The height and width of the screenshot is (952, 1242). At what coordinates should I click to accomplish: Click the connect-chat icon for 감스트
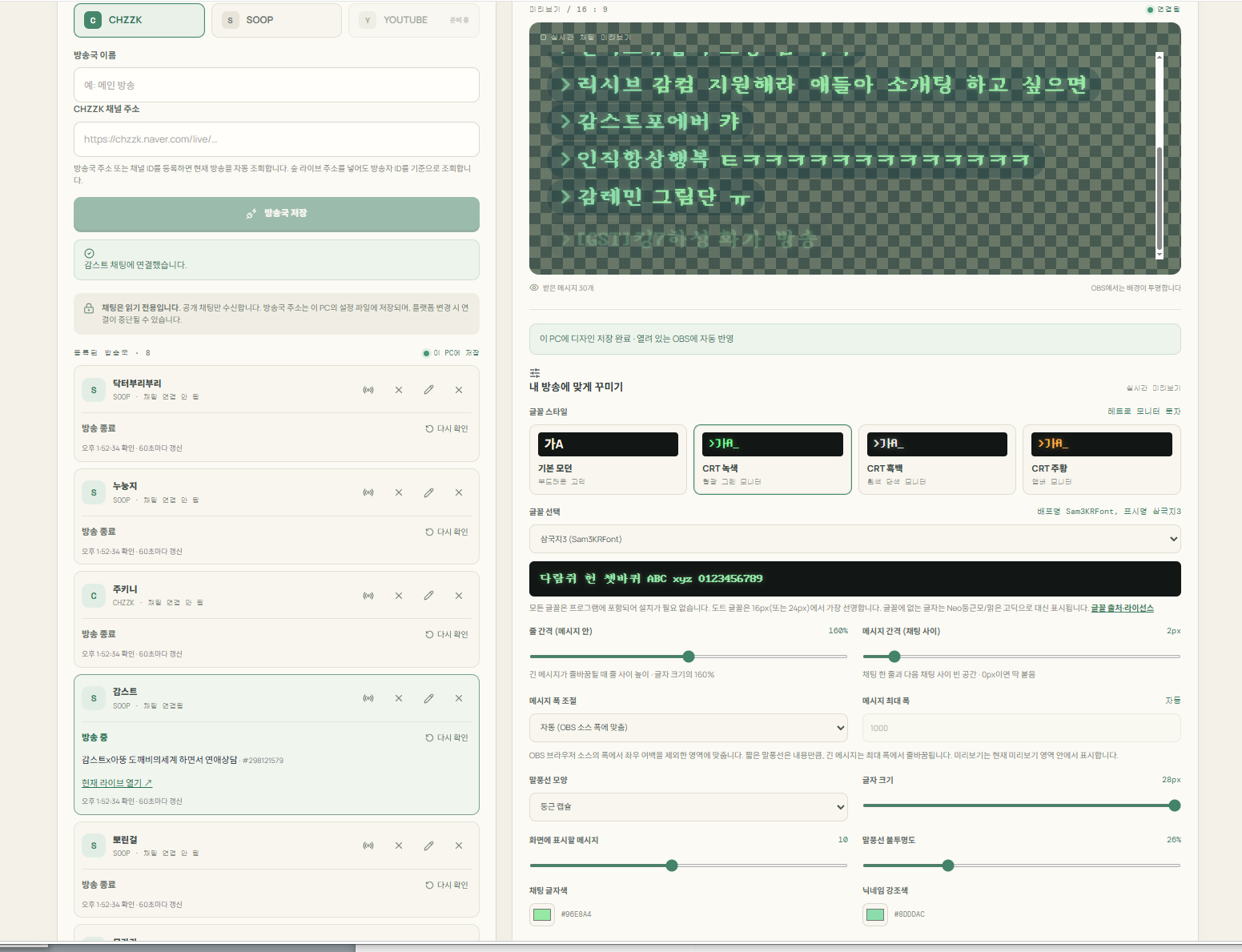click(368, 698)
